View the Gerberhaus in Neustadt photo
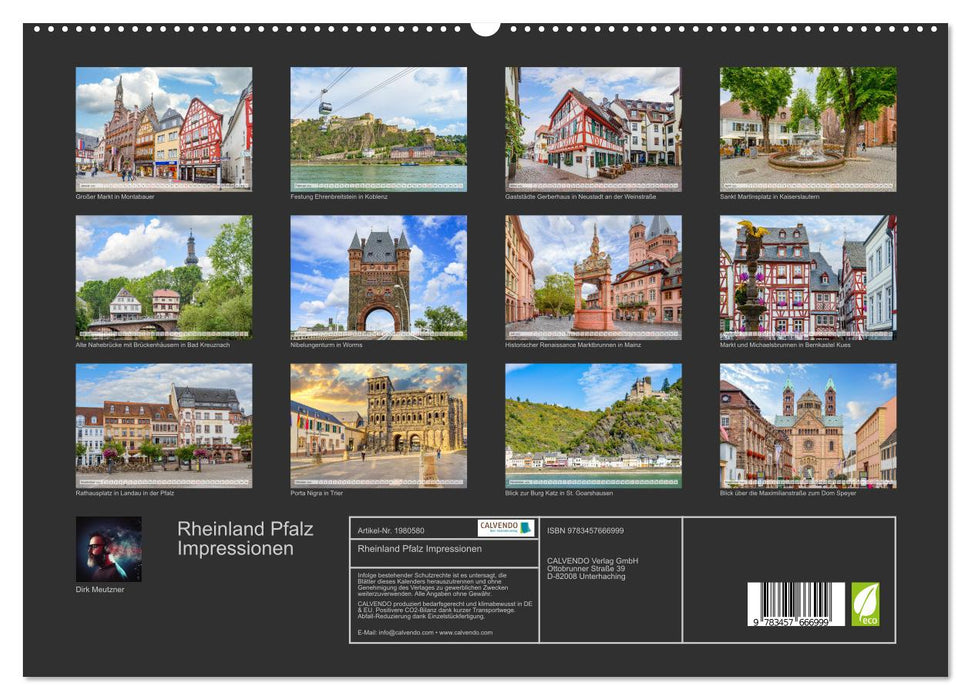971x700 pixels. (x=590, y=130)
